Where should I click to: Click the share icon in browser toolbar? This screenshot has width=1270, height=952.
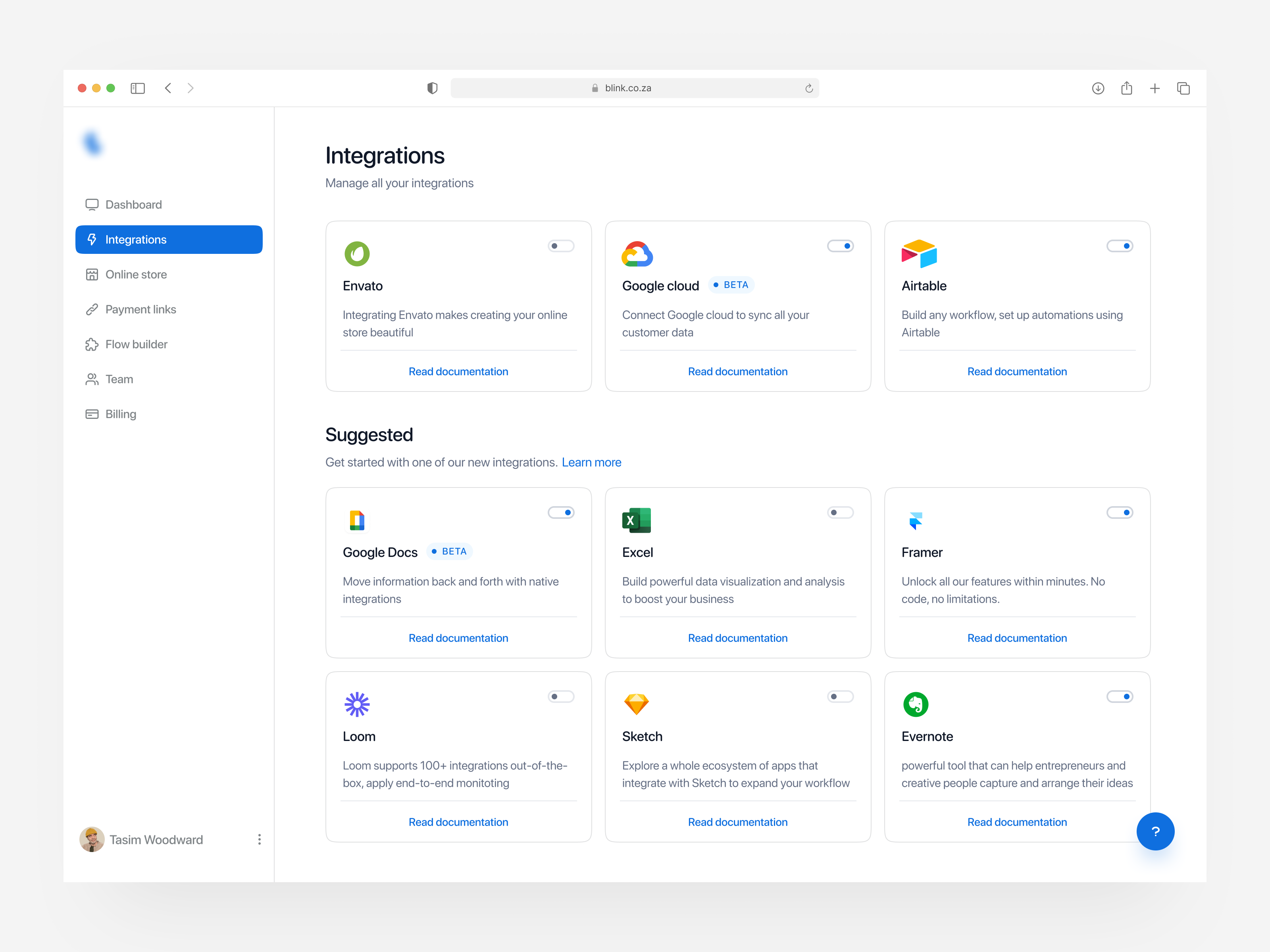point(1126,88)
